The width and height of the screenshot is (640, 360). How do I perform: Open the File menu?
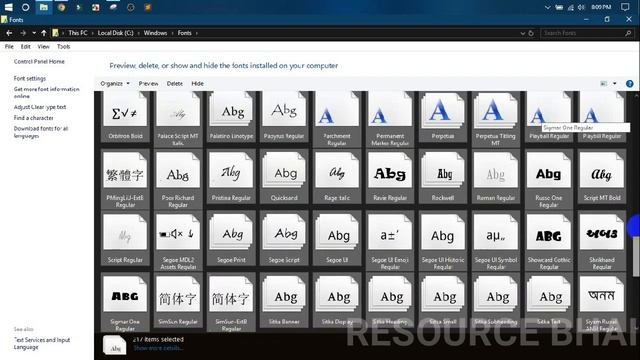tap(9, 47)
